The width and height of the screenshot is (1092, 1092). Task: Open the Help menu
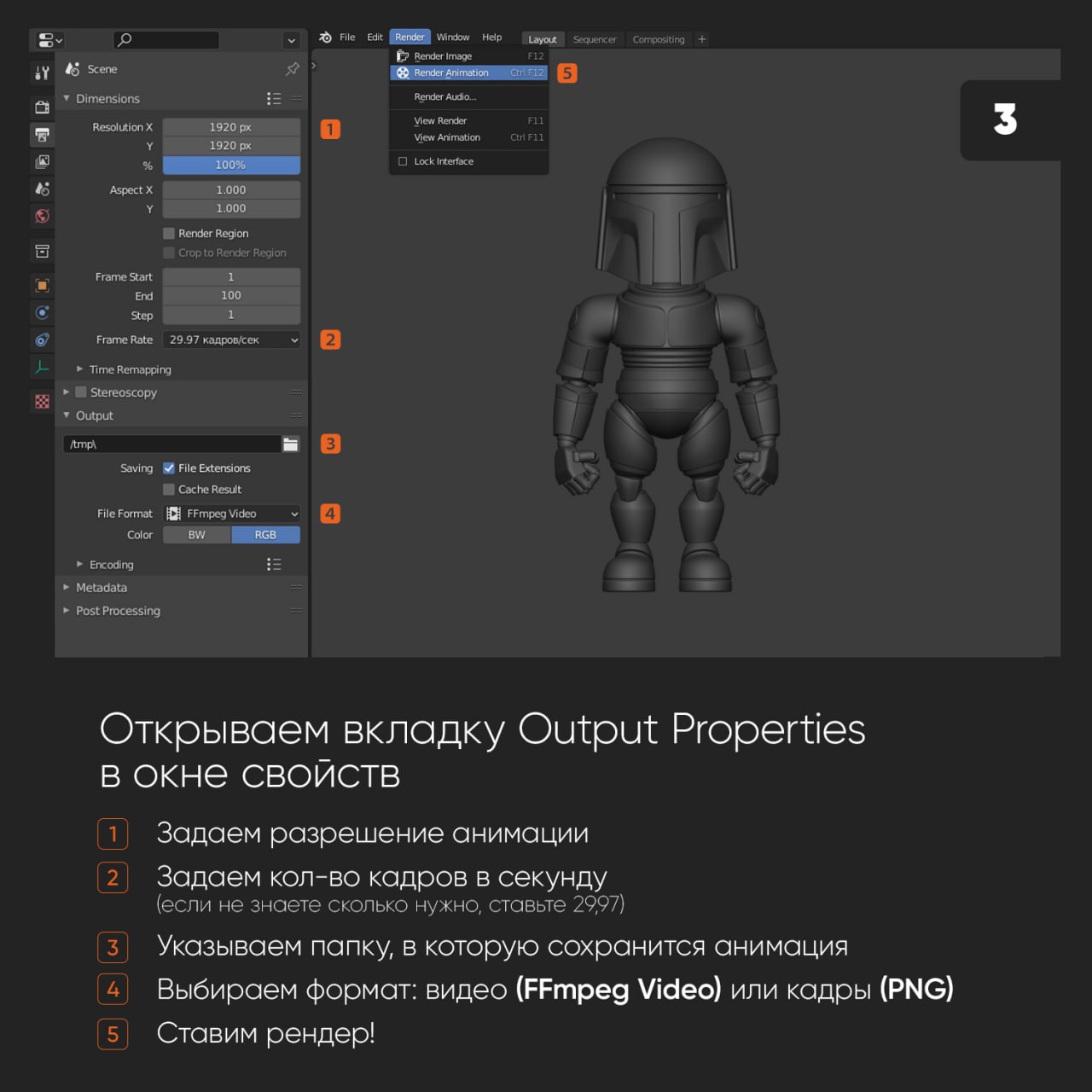[x=491, y=38]
